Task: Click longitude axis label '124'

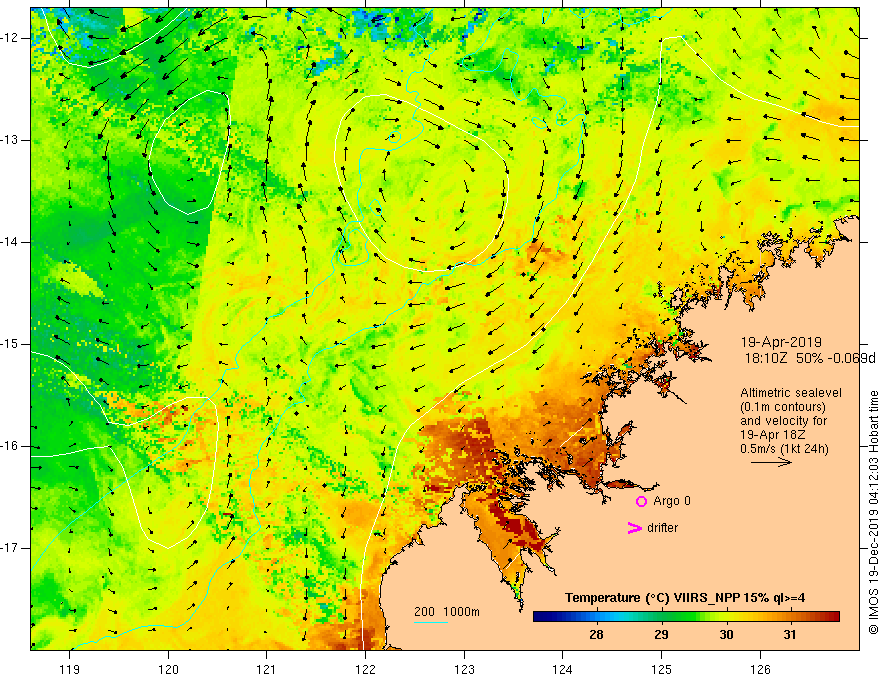Action: point(562,669)
